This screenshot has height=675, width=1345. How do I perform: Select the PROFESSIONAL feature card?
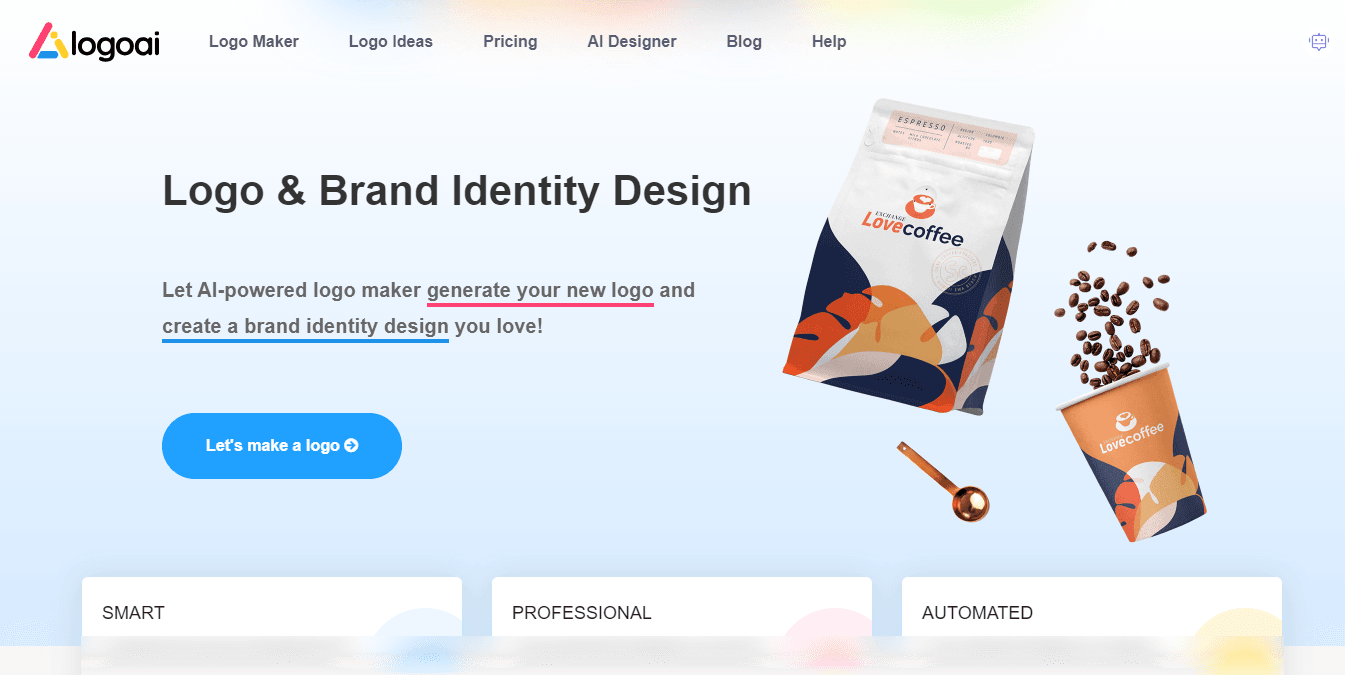(682, 612)
